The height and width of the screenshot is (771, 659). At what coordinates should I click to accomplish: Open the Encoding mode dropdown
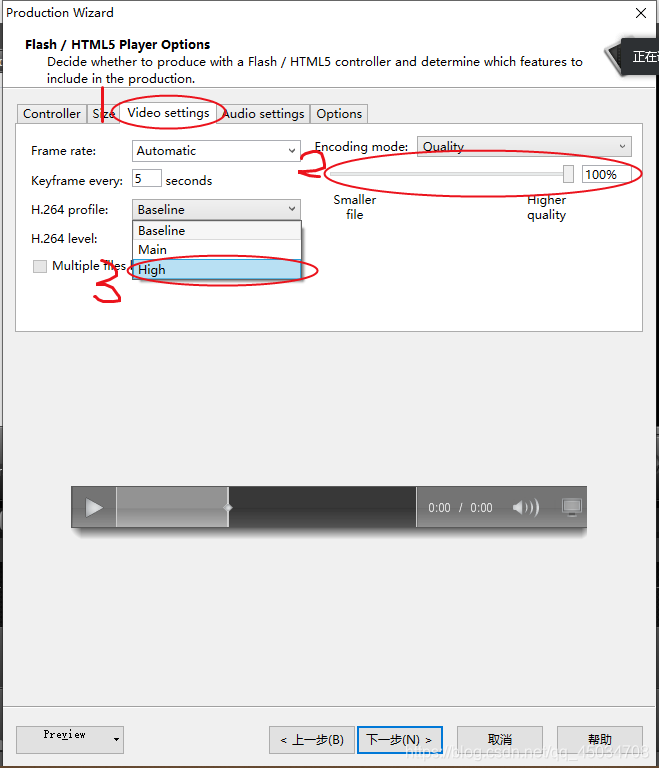click(524, 147)
